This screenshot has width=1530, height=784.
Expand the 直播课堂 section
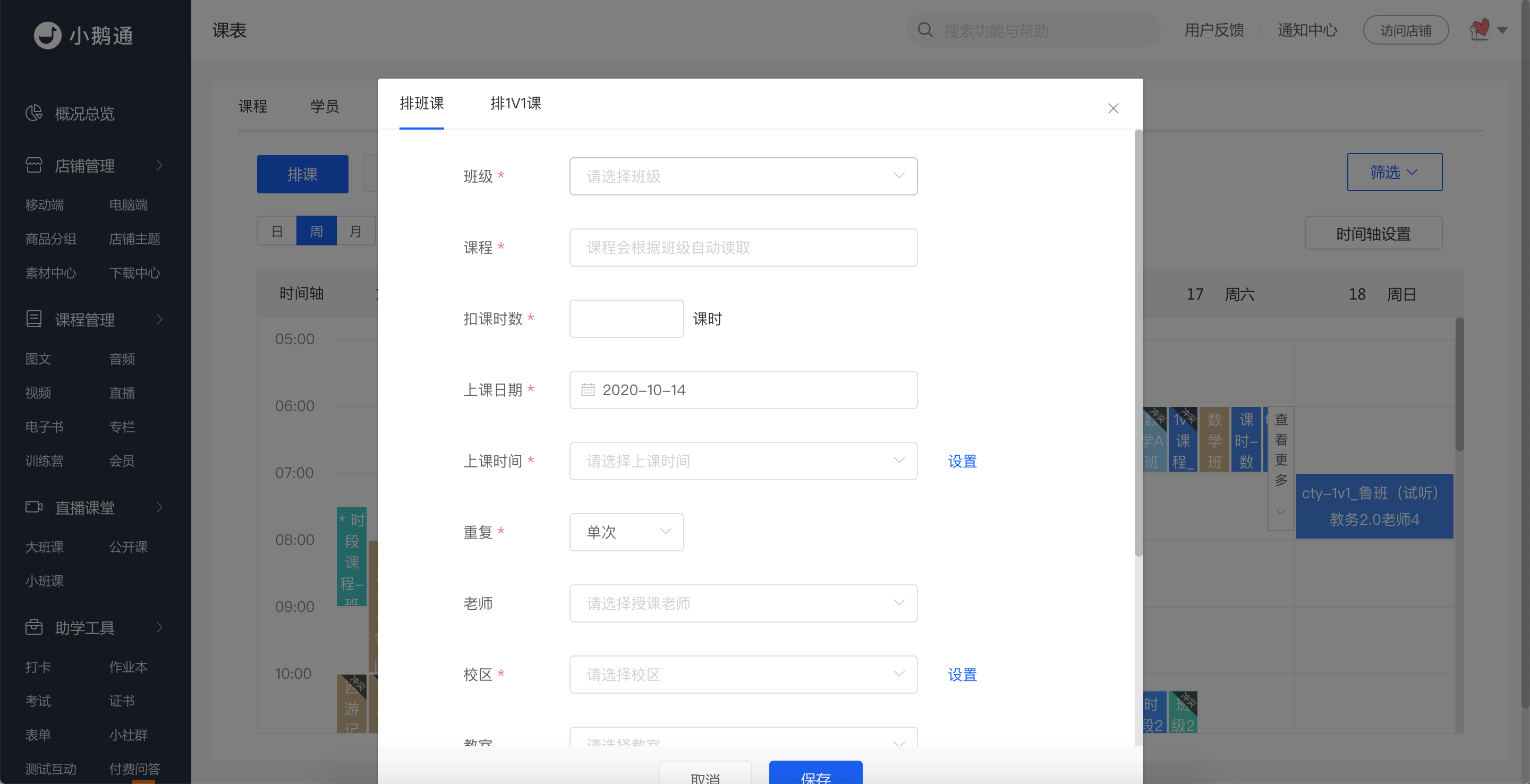point(159,507)
